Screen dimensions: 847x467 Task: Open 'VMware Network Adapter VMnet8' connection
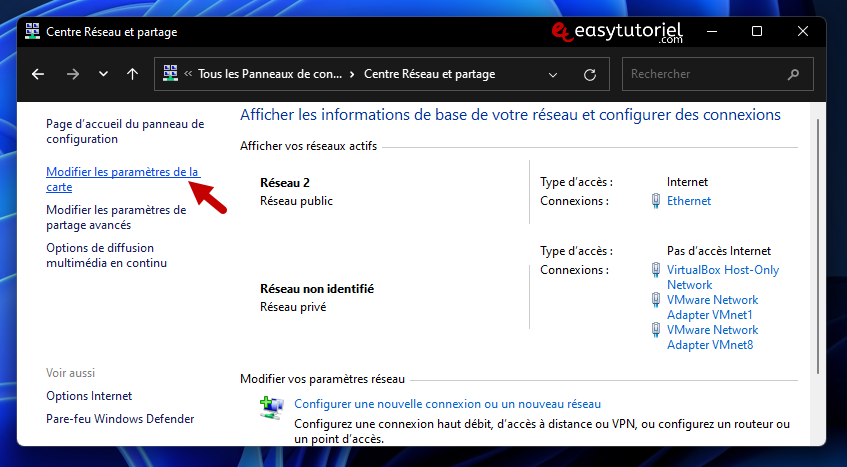712,337
